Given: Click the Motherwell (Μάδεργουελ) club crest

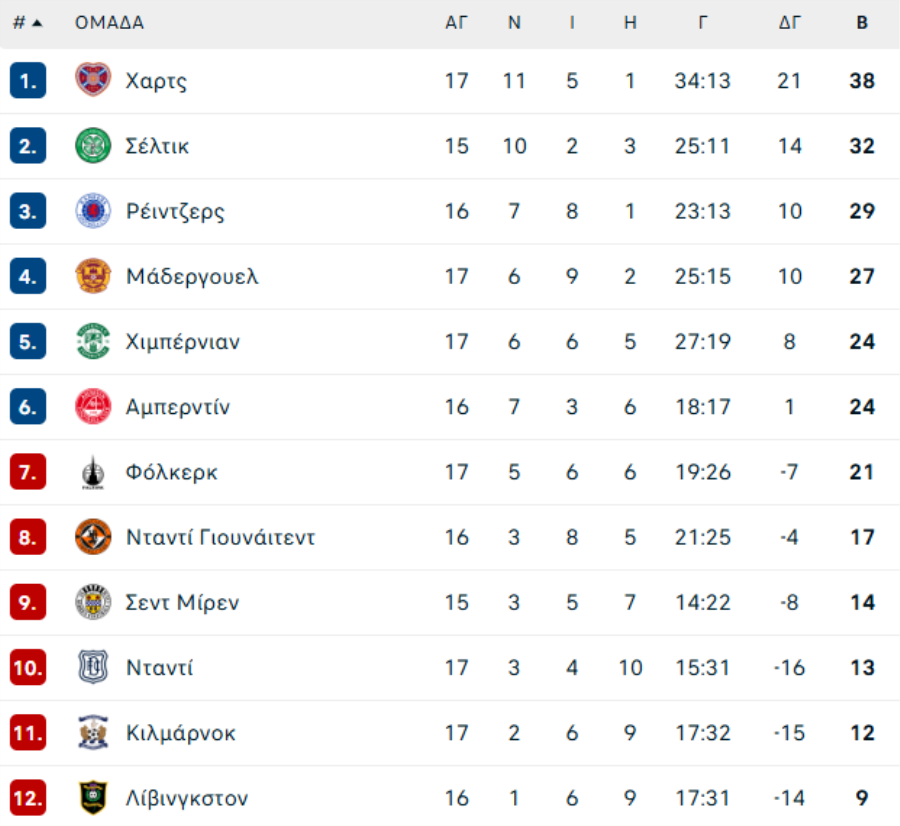Looking at the screenshot, I should point(93,276).
